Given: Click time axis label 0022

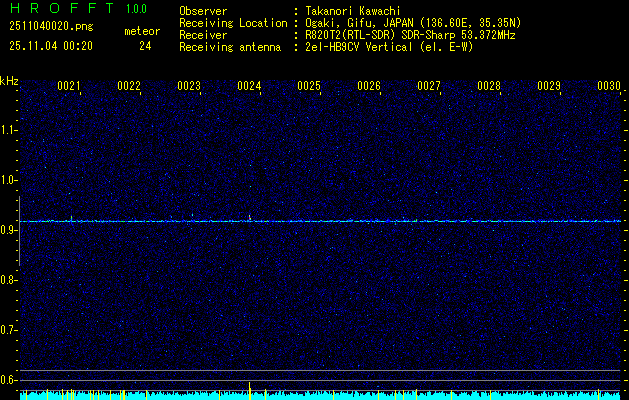Looking at the screenshot, I should coord(129,86).
